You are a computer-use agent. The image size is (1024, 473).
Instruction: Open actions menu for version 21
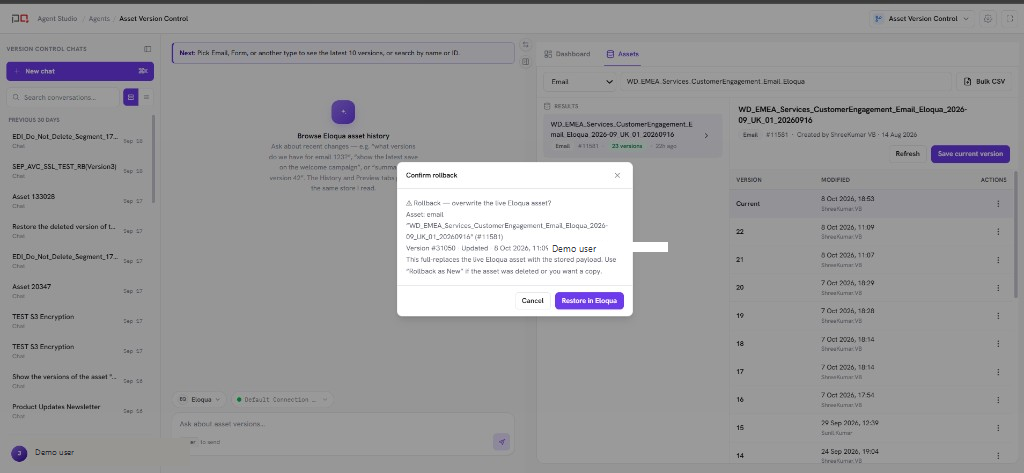(x=998, y=260)
